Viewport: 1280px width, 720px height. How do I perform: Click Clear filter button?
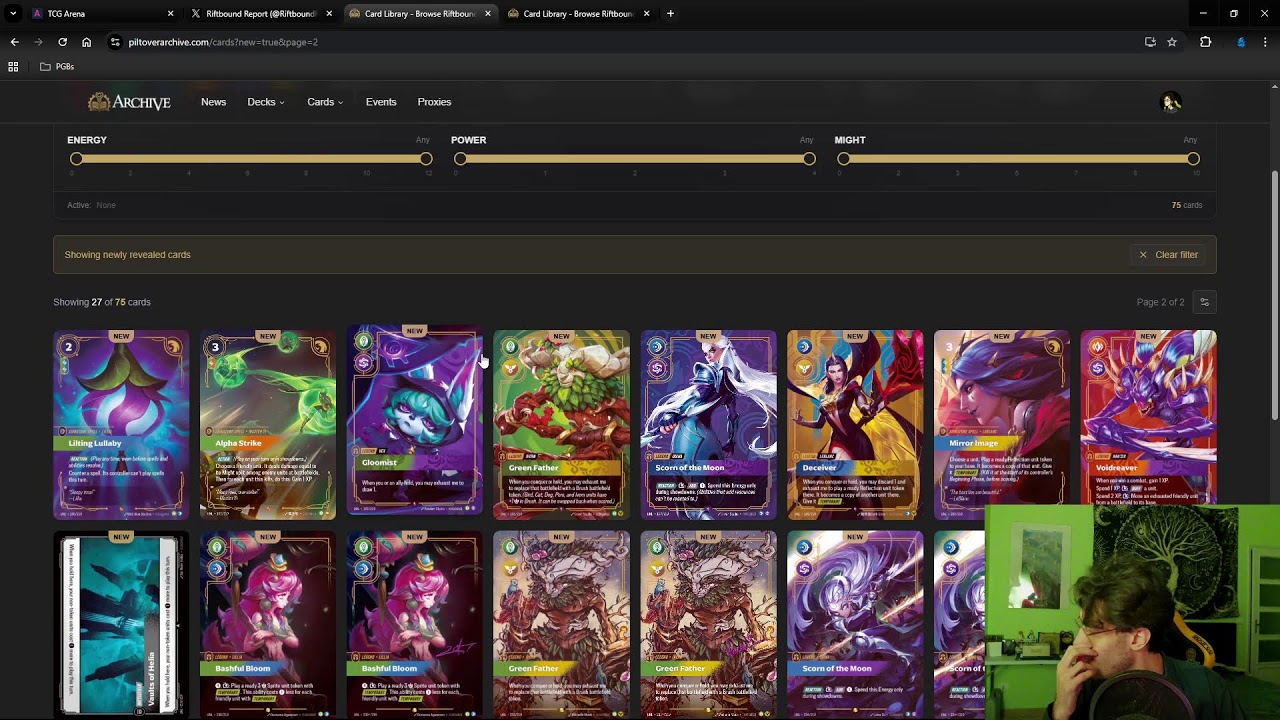(1168, 255)
